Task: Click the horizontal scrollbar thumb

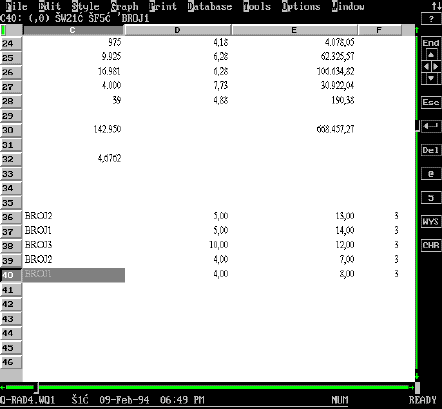Action: (x=36, y=388)
